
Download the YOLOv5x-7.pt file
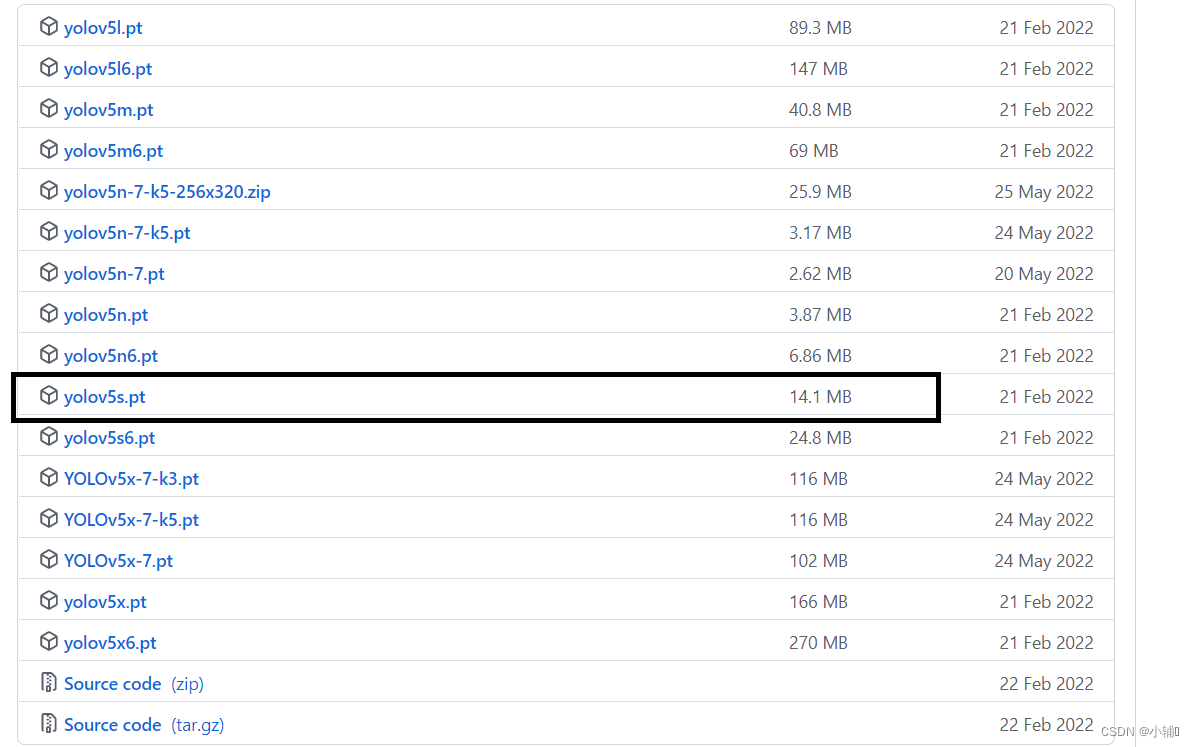[118, 561]
